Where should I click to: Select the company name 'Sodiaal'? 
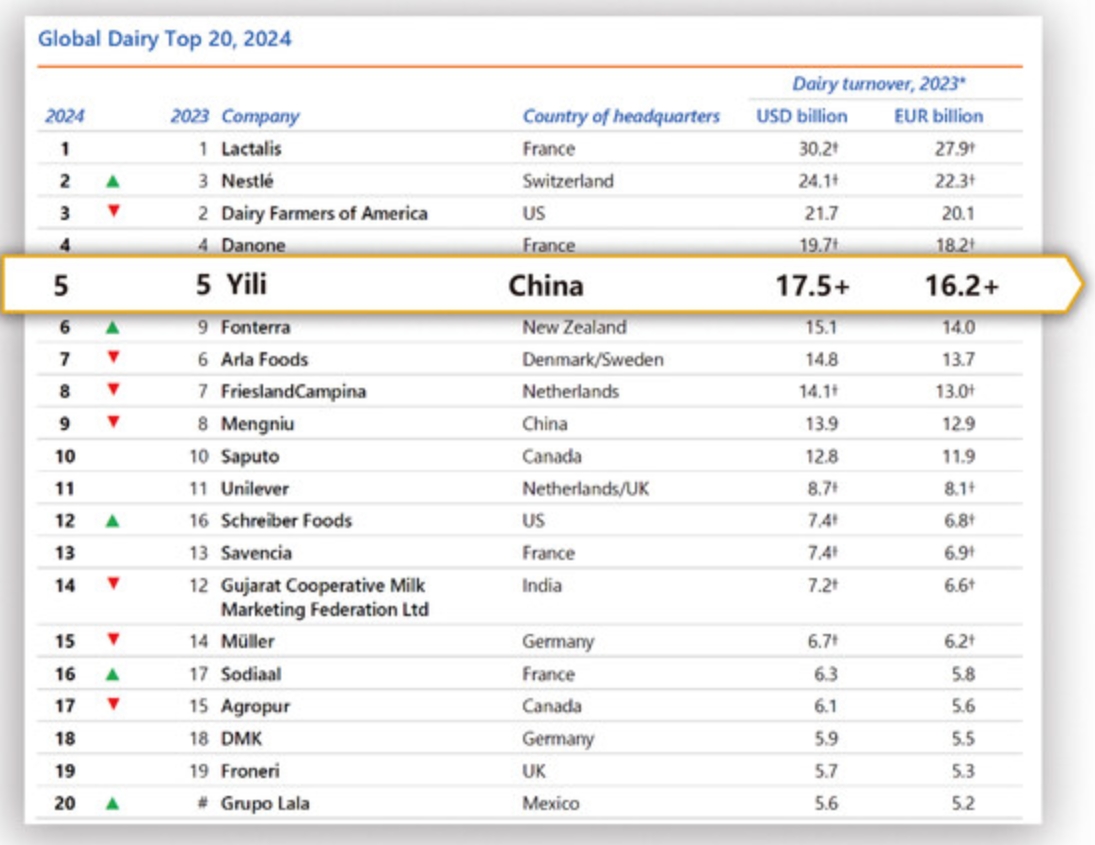[251, 674]
